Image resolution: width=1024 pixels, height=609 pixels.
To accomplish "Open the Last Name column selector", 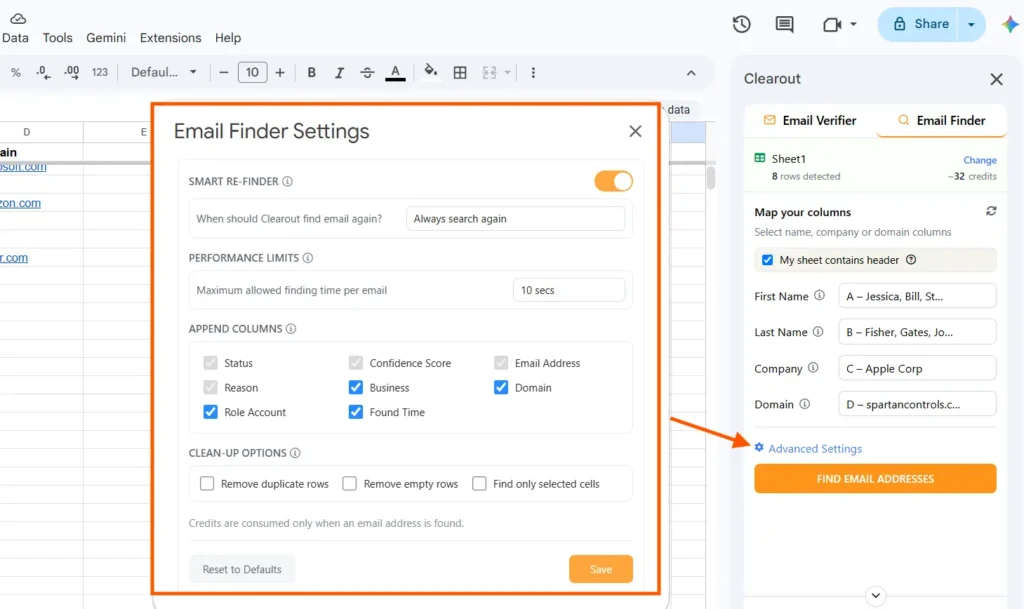I will (x=917, y=332).
